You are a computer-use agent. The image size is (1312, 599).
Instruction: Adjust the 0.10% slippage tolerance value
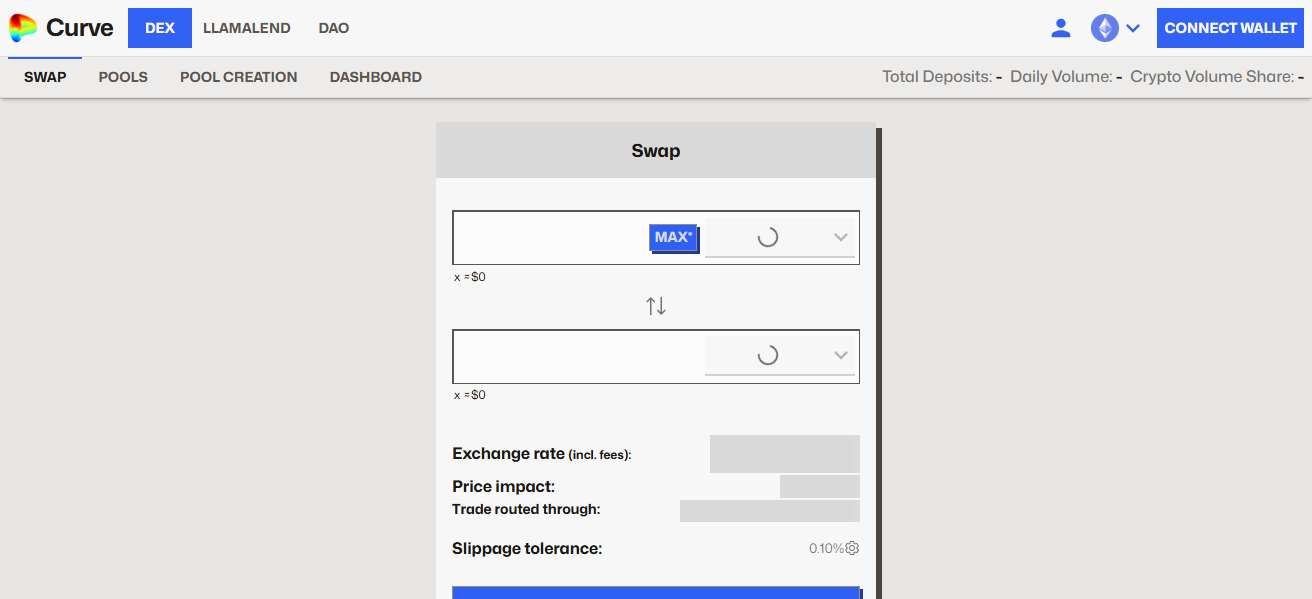point(824,548)
